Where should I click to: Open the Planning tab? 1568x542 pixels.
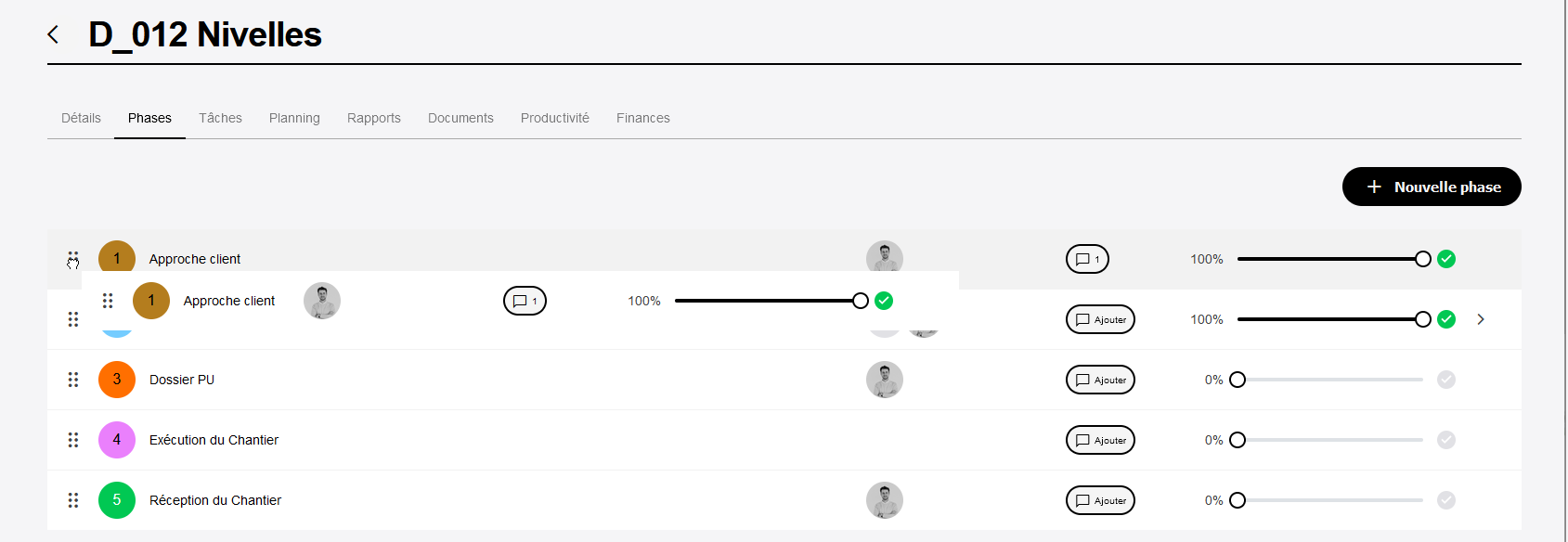[x=294, y=118]
